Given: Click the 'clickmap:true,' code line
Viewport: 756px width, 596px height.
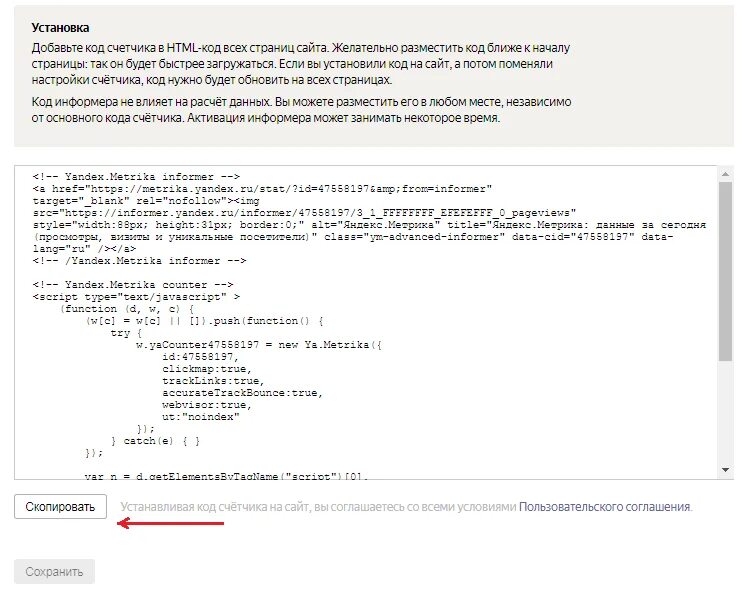Looking at the screenshot, I should coord(207,369).
